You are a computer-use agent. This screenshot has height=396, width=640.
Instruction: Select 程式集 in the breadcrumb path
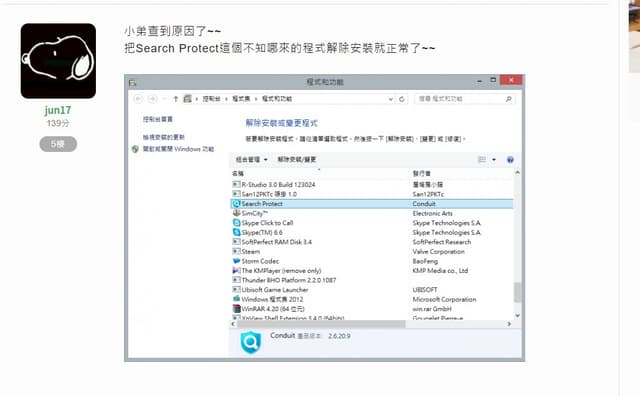tap(241, 99)
